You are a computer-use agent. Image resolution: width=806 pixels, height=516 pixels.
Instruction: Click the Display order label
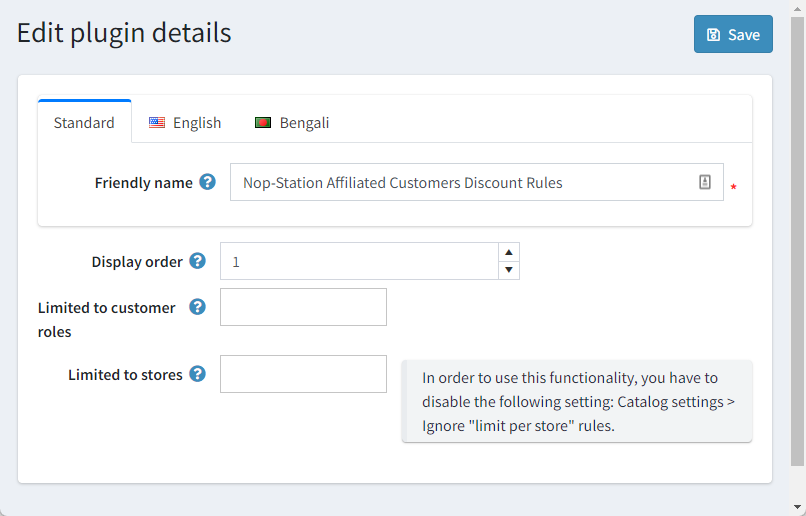[137, 262]
